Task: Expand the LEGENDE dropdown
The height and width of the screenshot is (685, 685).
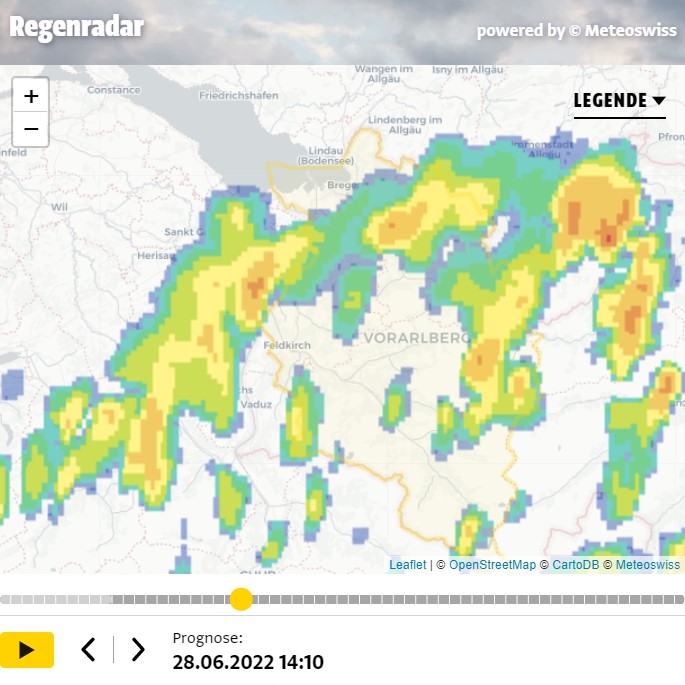Action: 619,101
